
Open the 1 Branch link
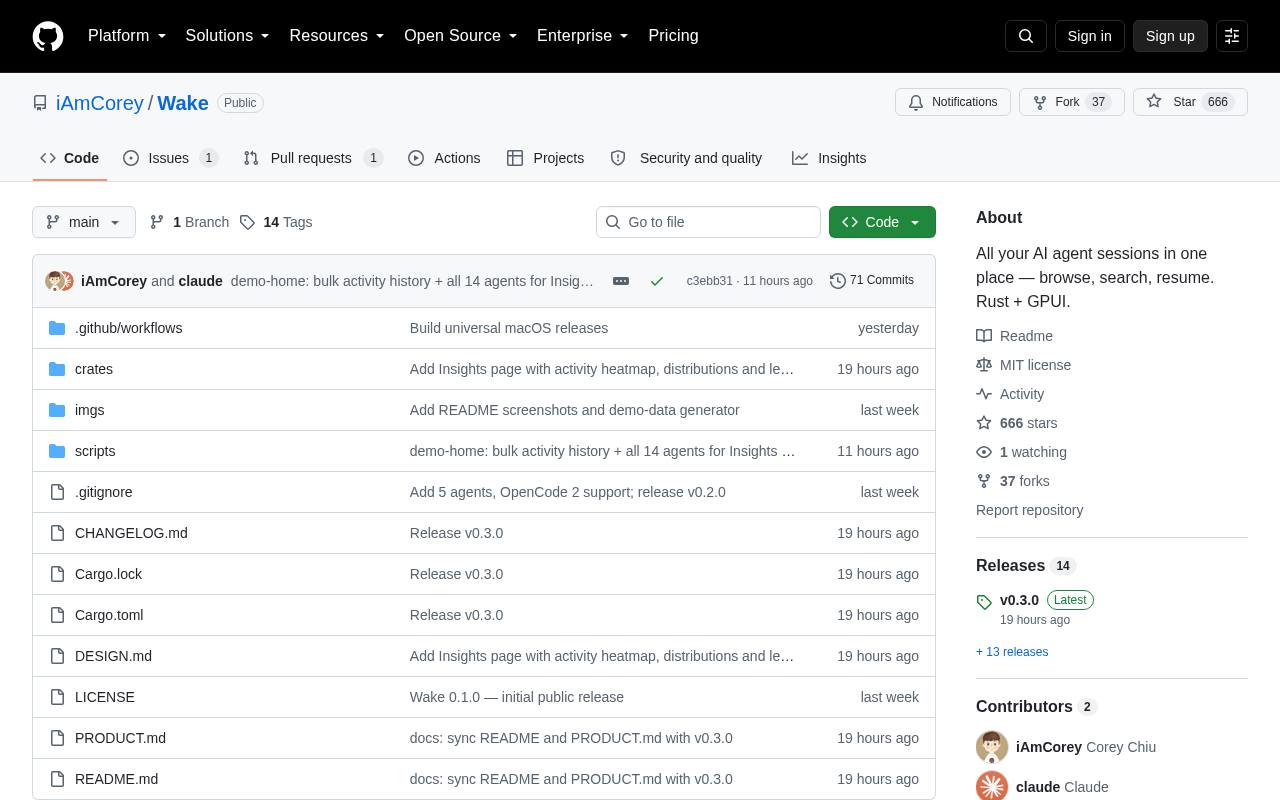(189, 222)
